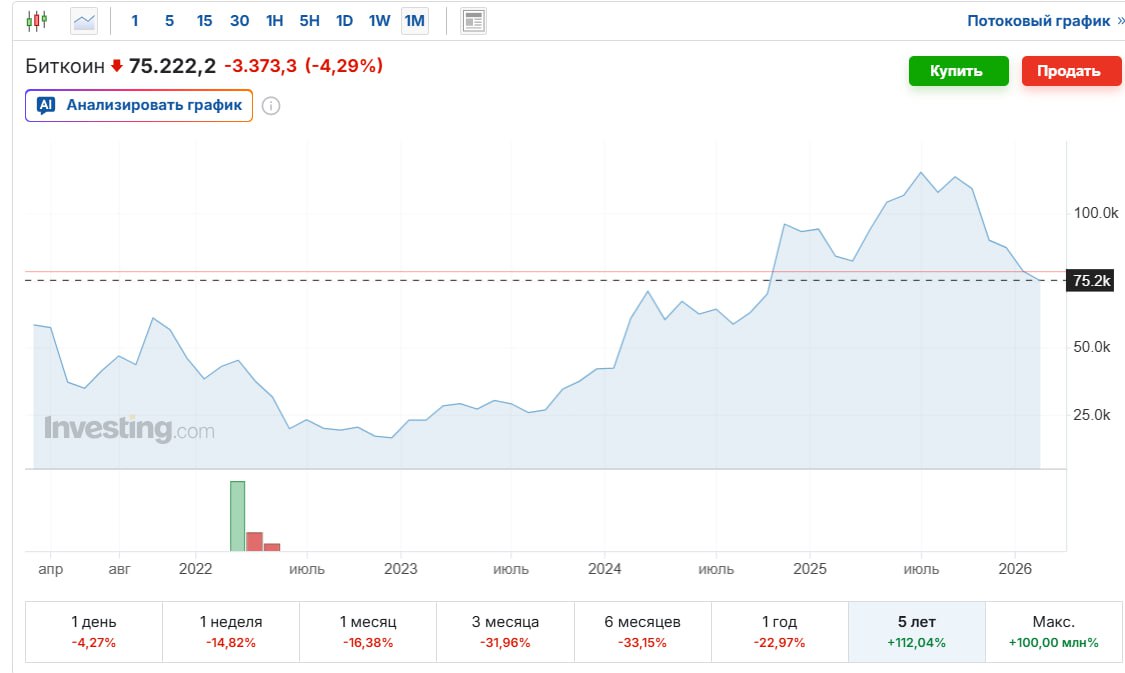Choose the 1D daily interval
Image resolution: width=1125 pixels, height=673 pixels.
(x=344, y=20)
